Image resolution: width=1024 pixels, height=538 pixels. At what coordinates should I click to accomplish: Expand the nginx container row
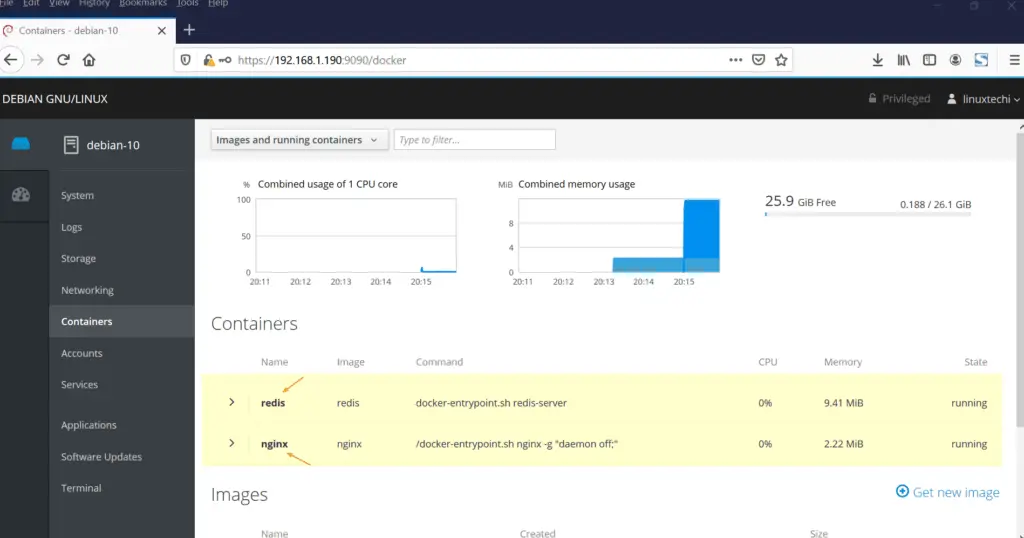(x=231, y=443)
